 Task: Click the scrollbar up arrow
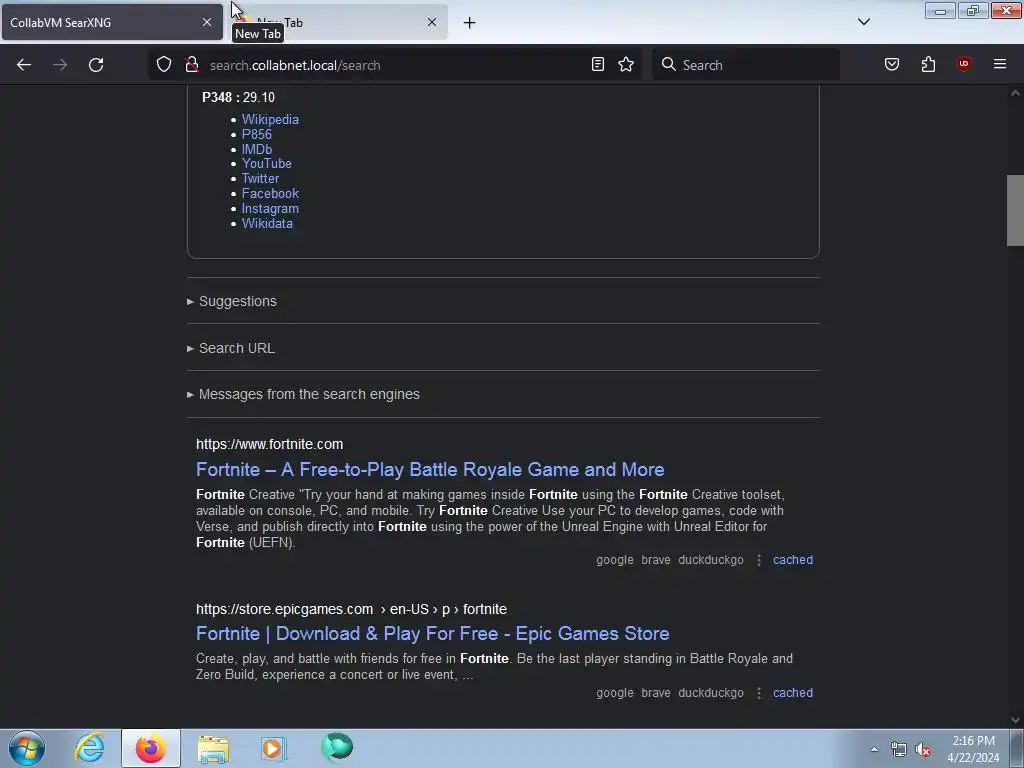click(1015, 93)
